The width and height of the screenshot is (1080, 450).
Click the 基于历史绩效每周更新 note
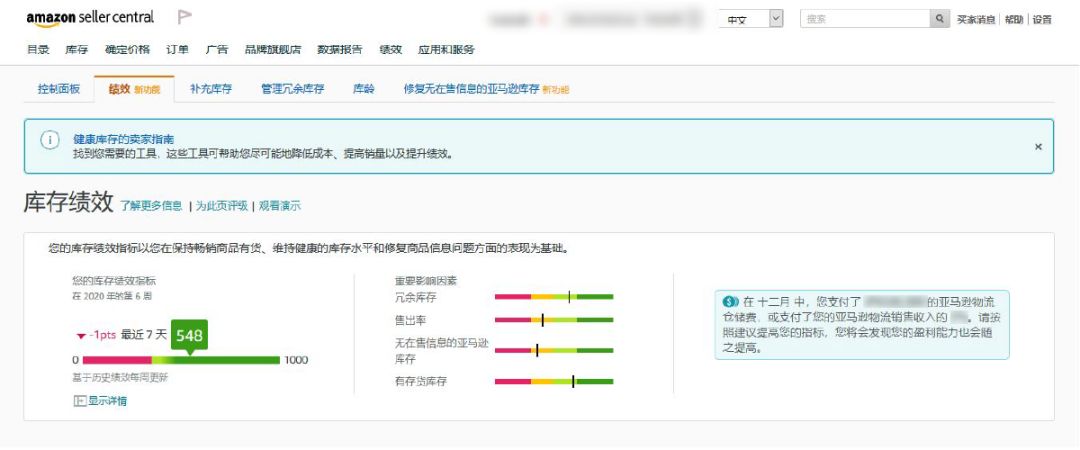[120, 378]
